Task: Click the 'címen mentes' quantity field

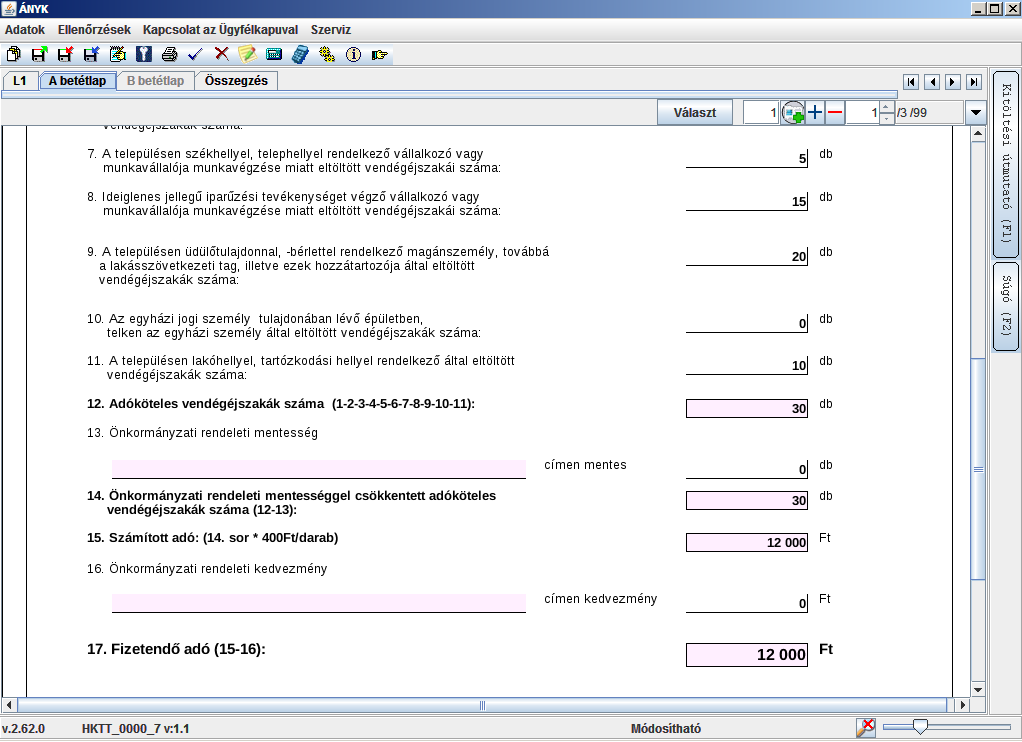Action: click(747, 469)
